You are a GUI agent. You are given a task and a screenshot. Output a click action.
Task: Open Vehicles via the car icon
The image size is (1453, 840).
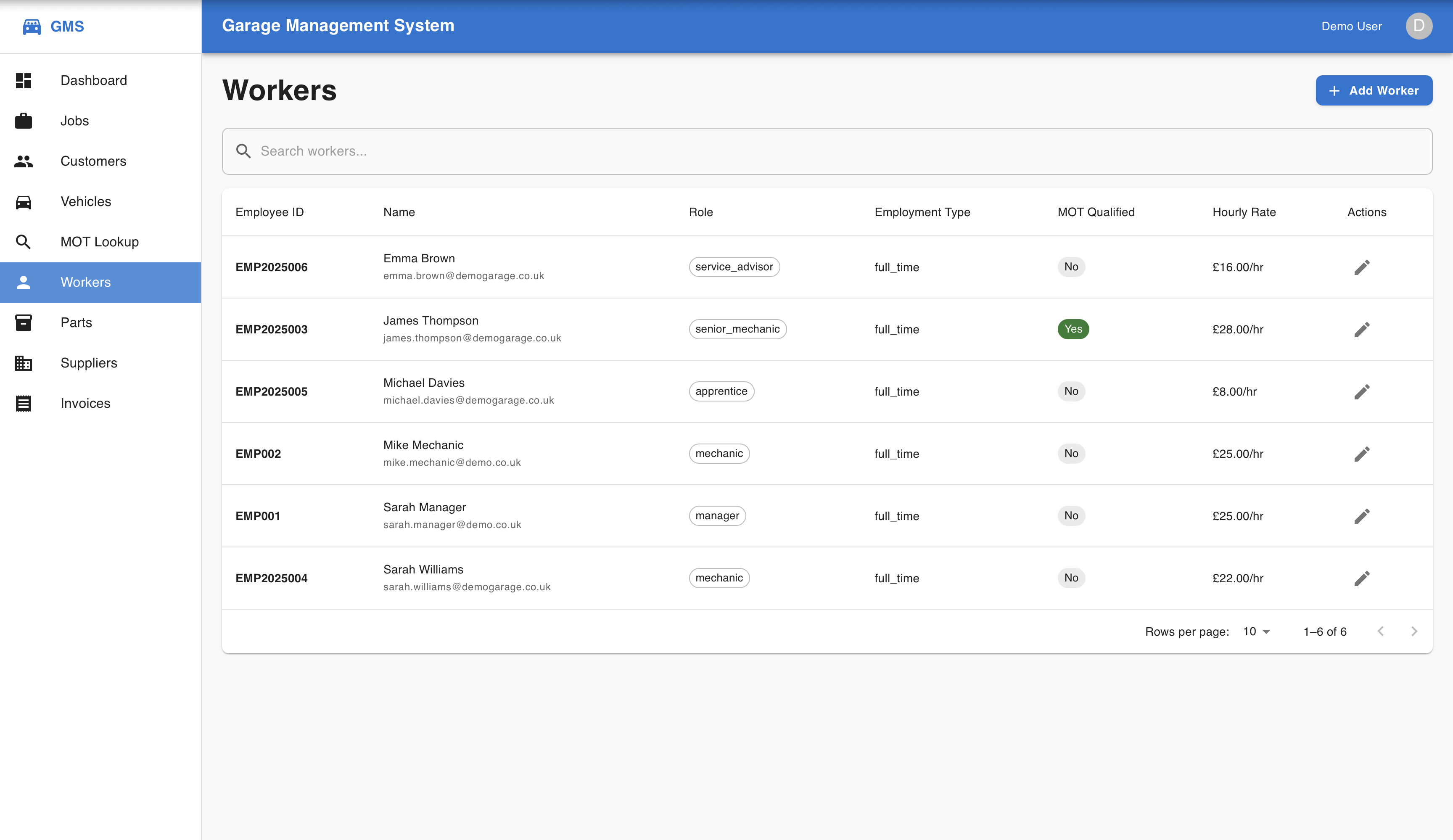click(24, 201)
